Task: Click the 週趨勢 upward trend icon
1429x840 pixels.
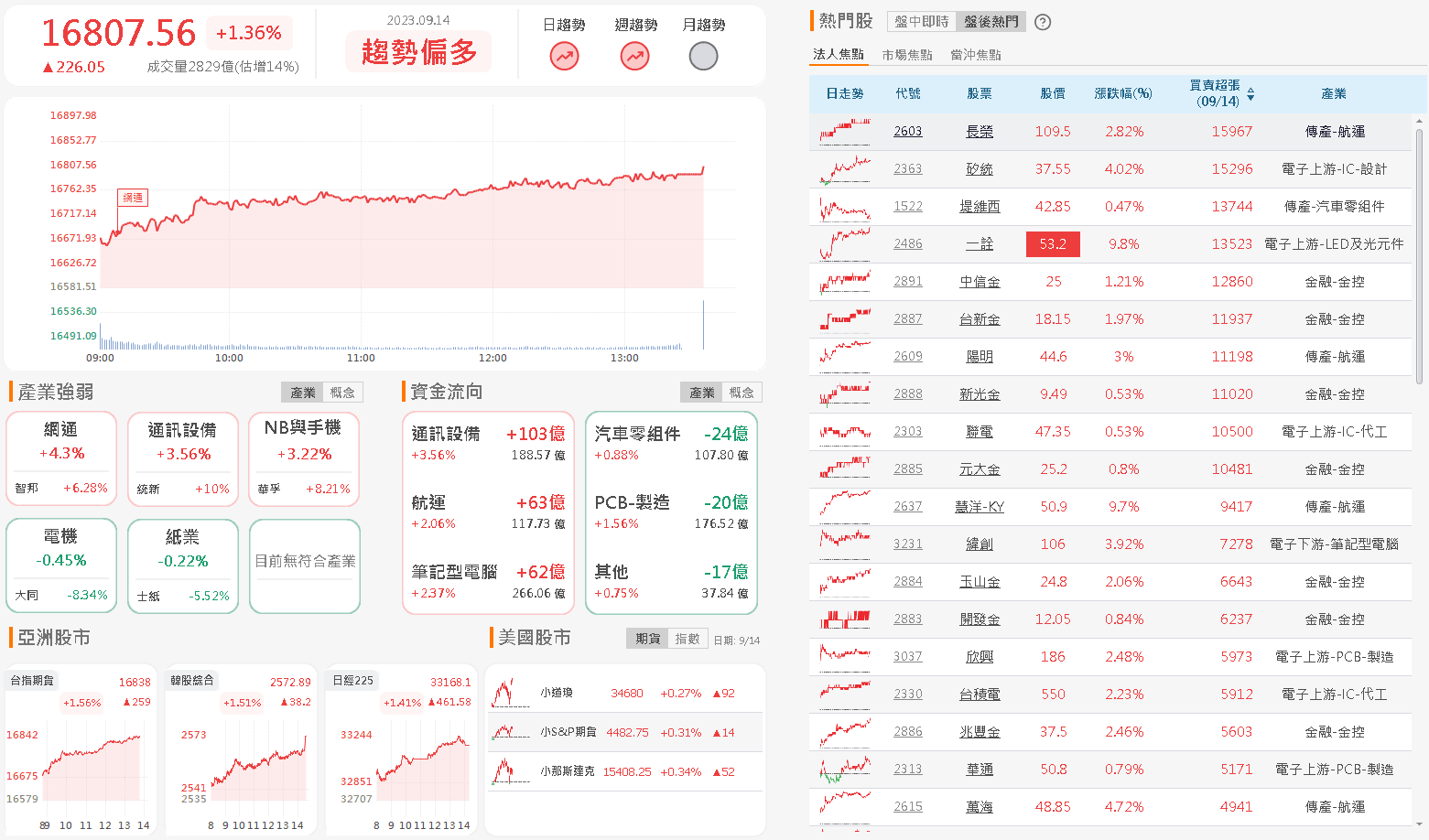Action: pyautogui.click(x=634, y=57)
